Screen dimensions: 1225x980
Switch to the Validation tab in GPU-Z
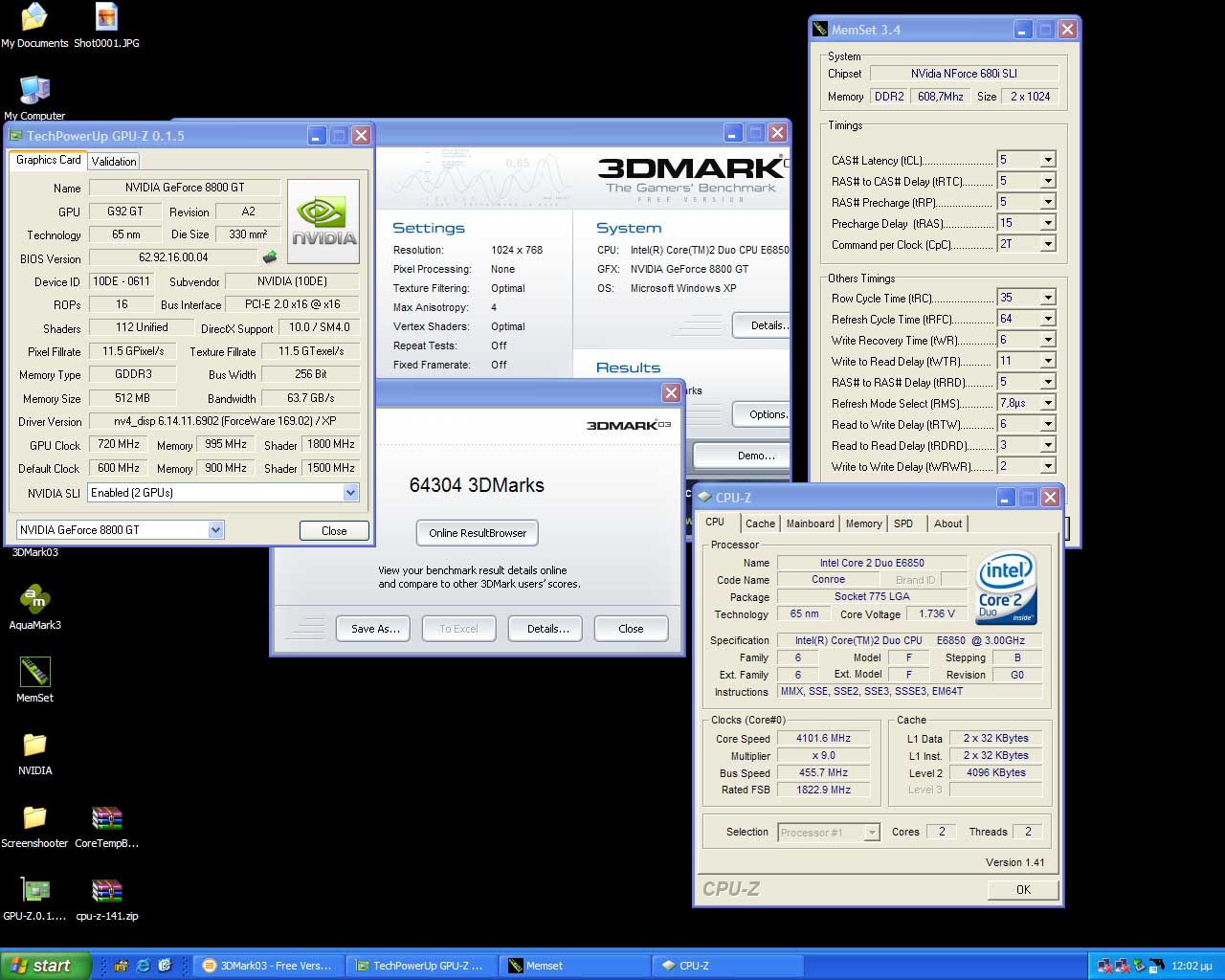[x=114, y=162]
